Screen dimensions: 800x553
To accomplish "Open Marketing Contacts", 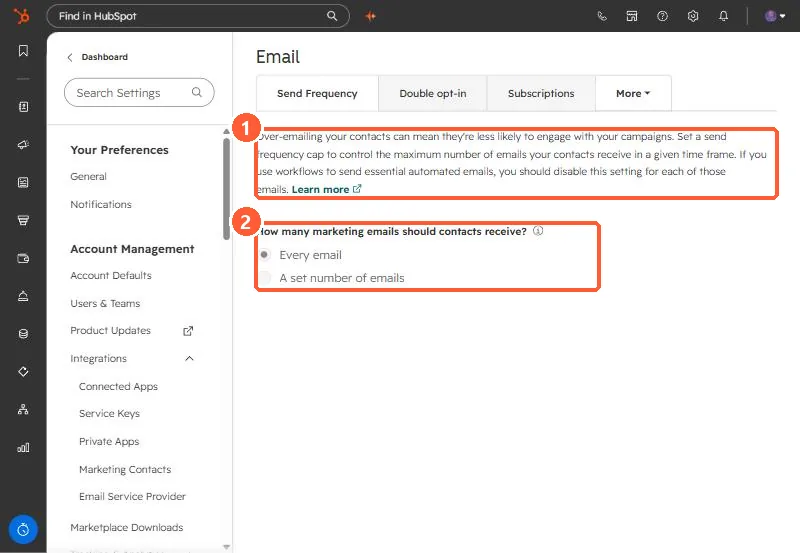I will [125, 469].
